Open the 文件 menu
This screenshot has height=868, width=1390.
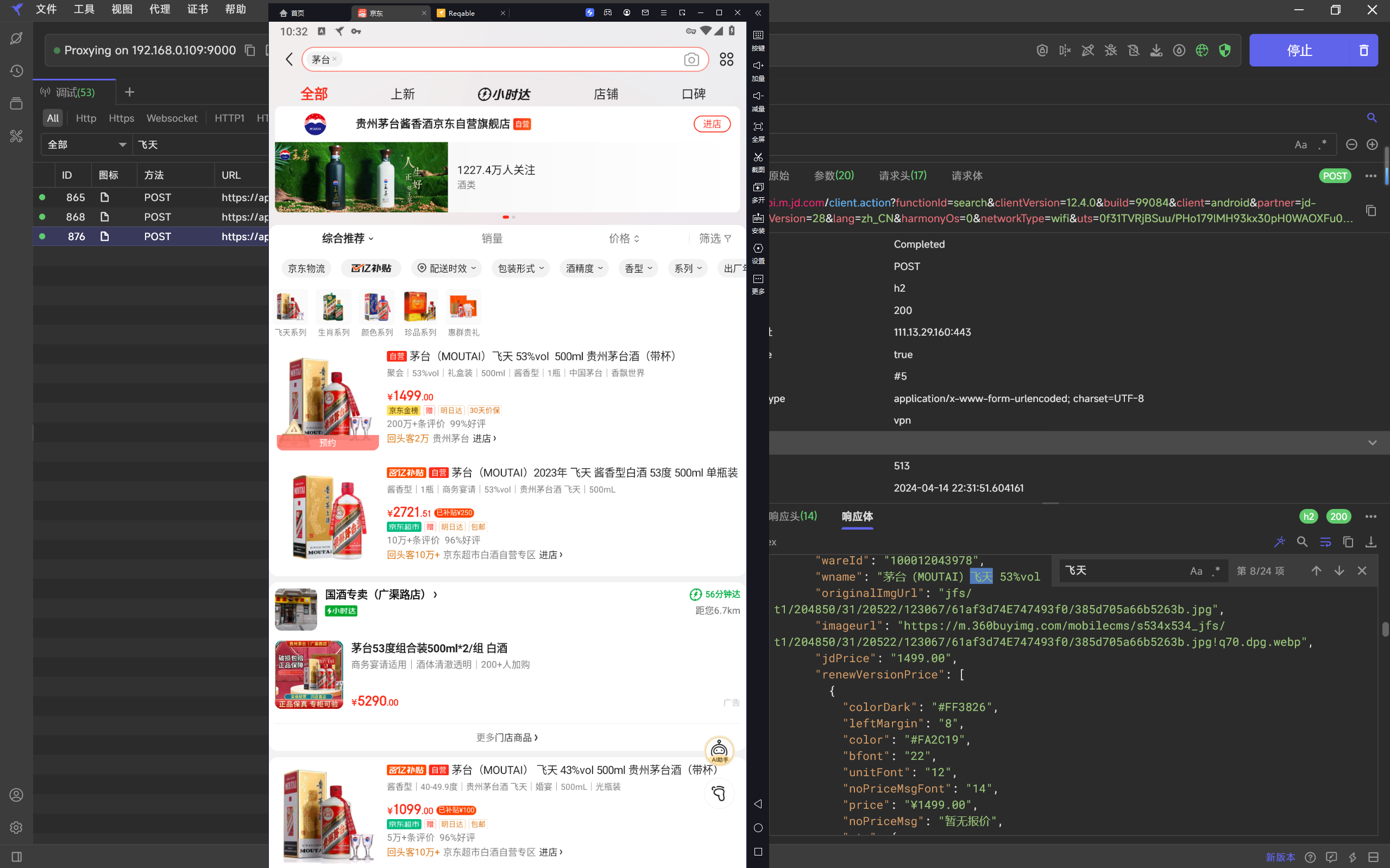click(46, 9)
